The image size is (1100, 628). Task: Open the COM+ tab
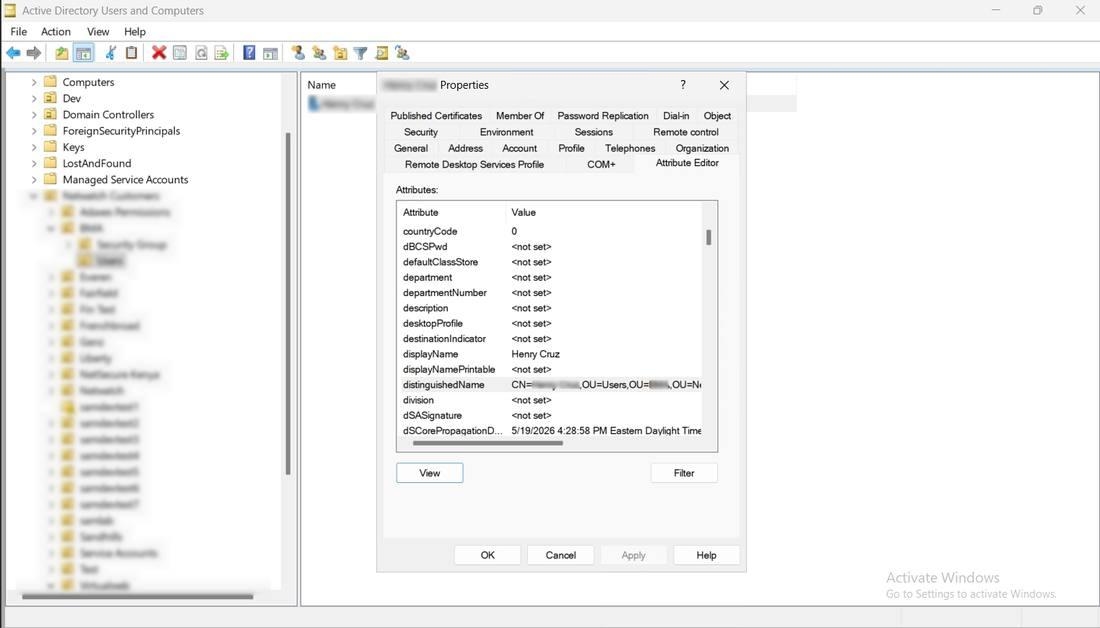pyautogui.click(x=601, y=164)
